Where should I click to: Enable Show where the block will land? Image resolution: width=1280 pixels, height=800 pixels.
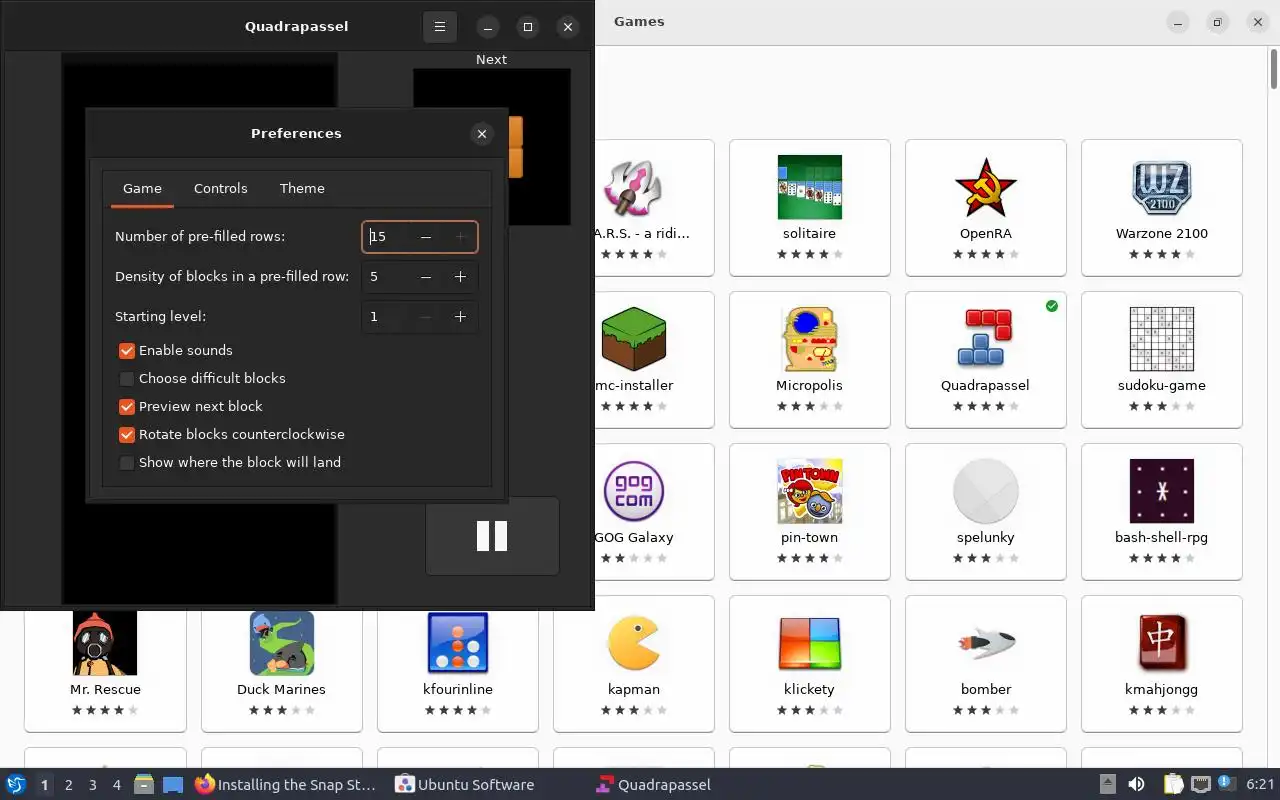coord(127,463)
